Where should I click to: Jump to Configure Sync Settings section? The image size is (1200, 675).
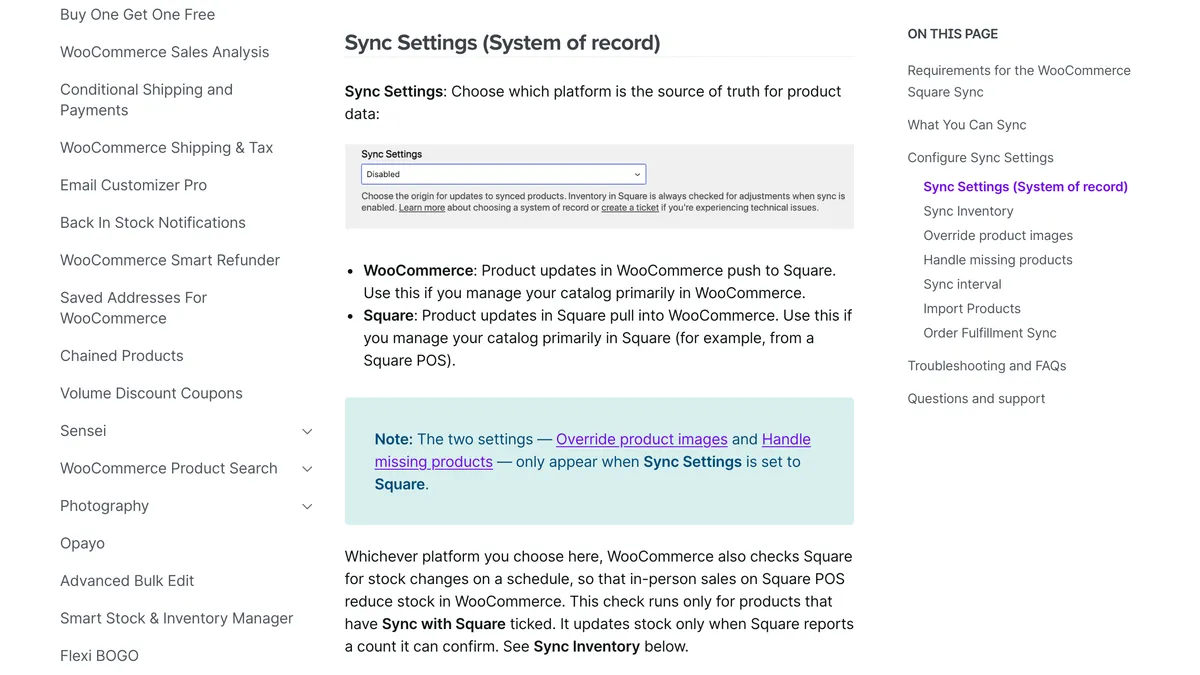coord(980,158)
